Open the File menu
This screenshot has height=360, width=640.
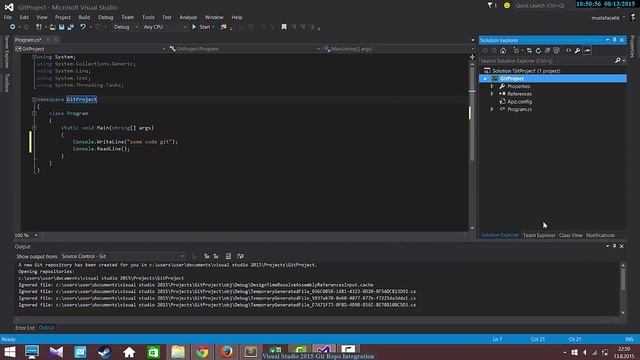tap(8, 17)
